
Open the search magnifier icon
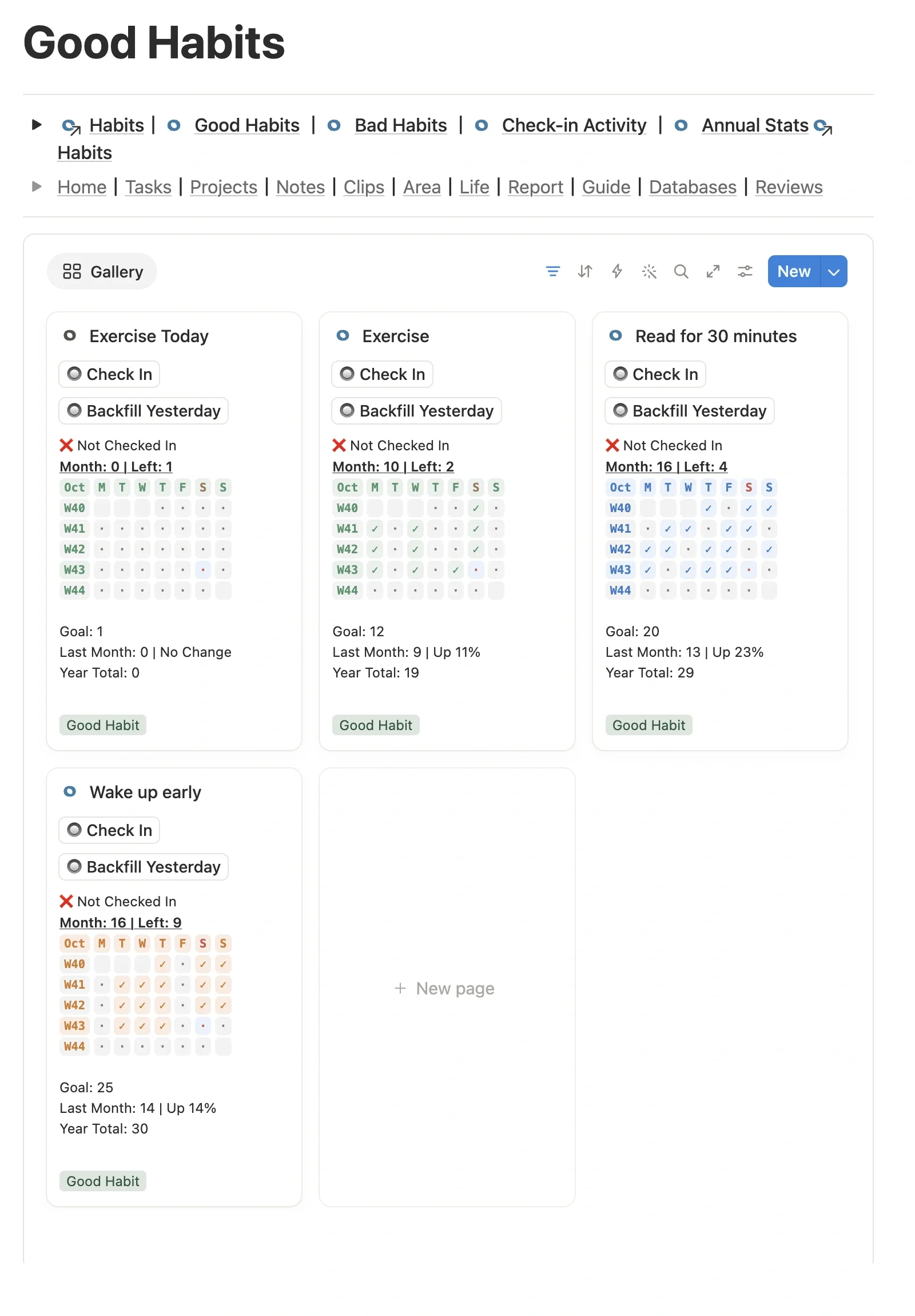point(681,271)
